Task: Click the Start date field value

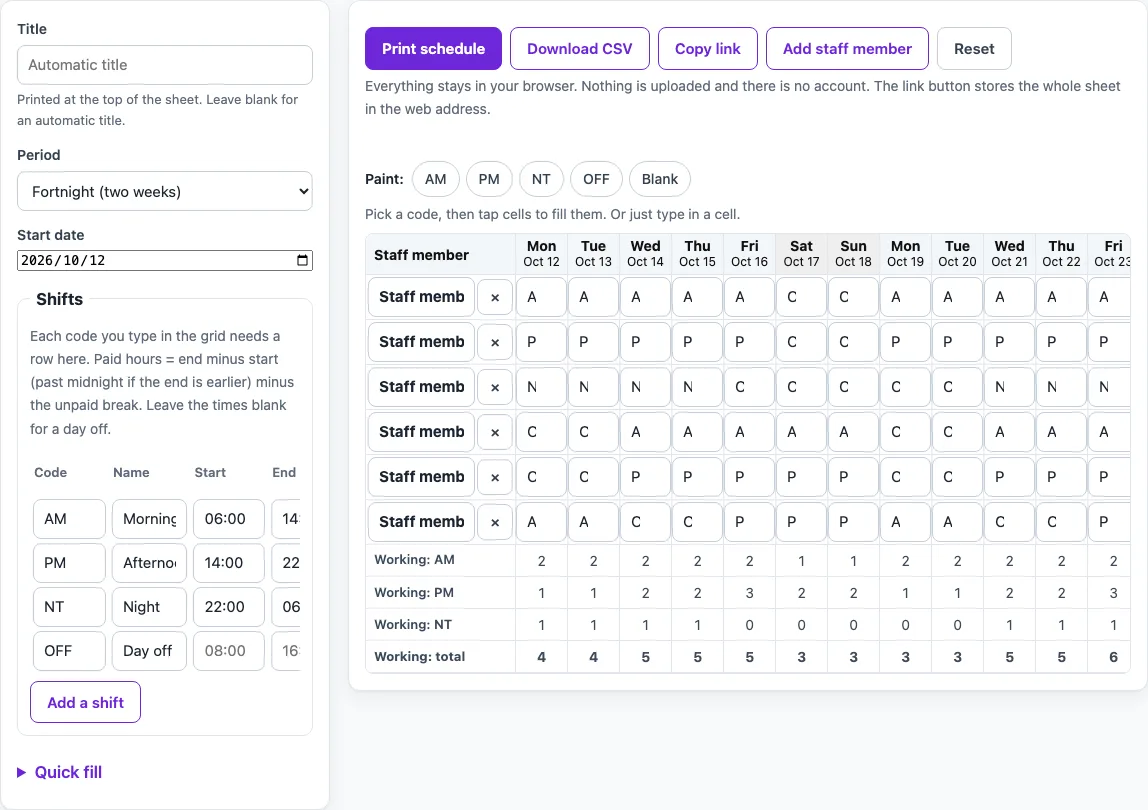Action: click(x=63, y=260)
